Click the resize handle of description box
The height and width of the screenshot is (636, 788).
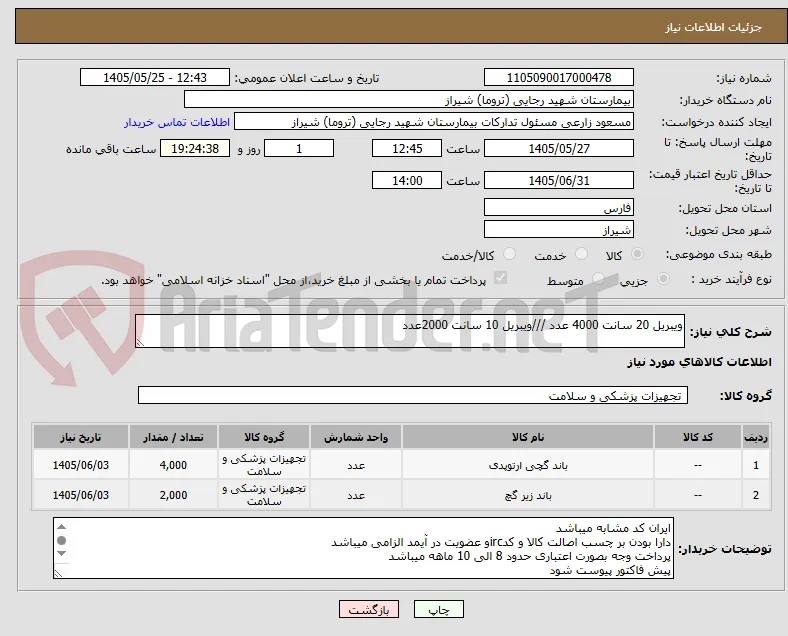[140, 343]
